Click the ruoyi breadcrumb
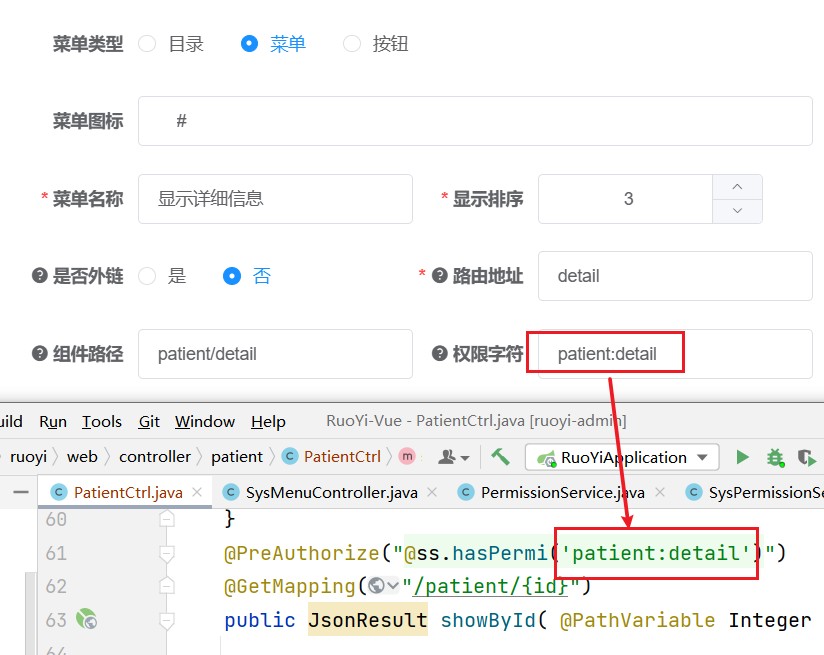Image resolution: width=824 pixels, height=655 pixels. pos(28,457)
